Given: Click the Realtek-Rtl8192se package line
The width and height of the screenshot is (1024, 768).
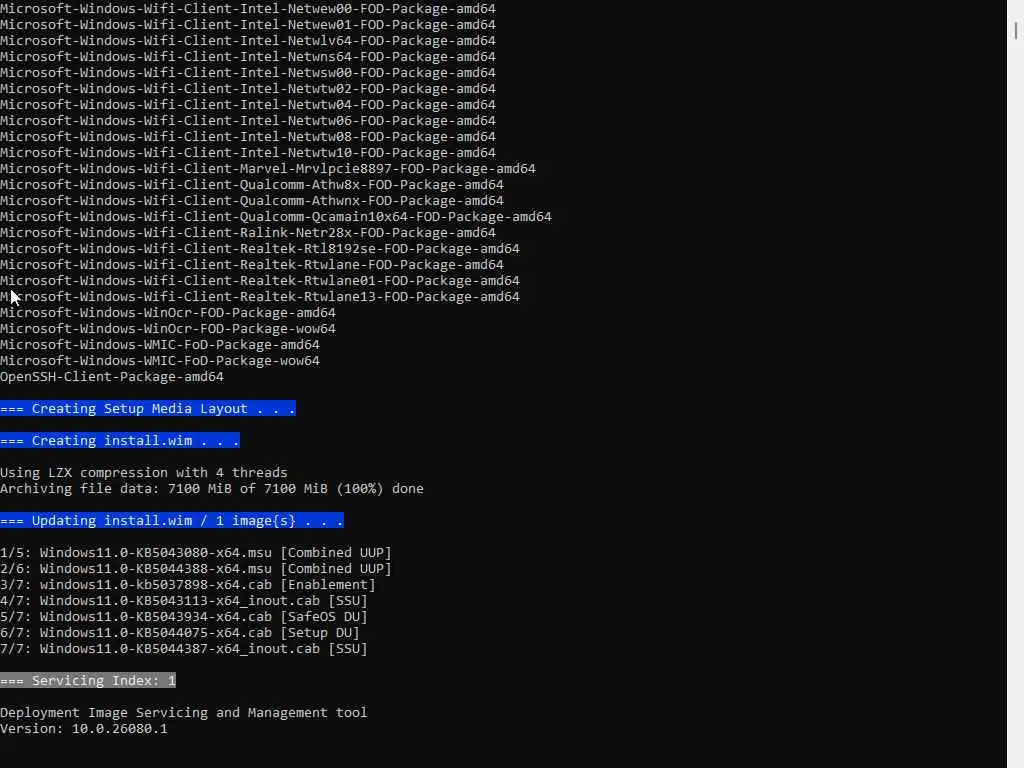Looking at the screenshot, I should [x=260, y=248].
